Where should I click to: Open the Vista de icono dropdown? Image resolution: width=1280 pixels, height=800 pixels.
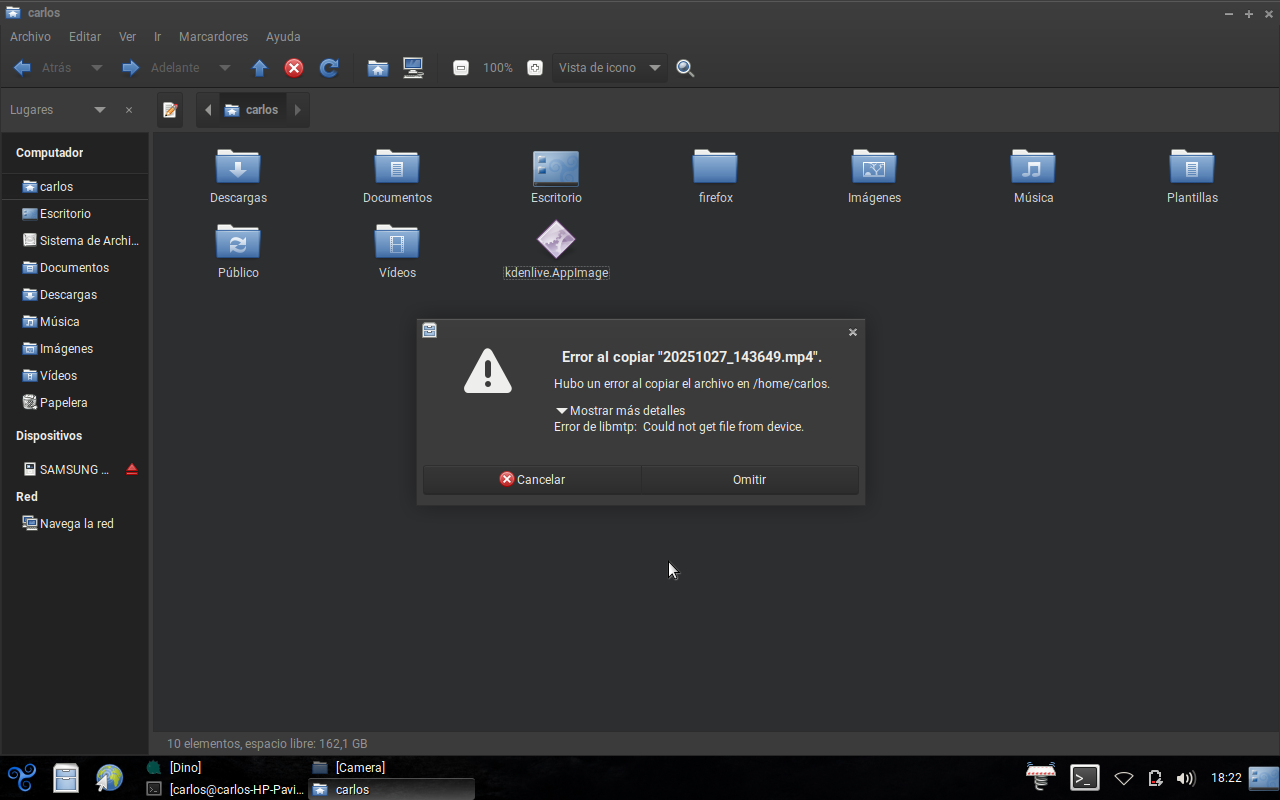click(x=609, y=68)
